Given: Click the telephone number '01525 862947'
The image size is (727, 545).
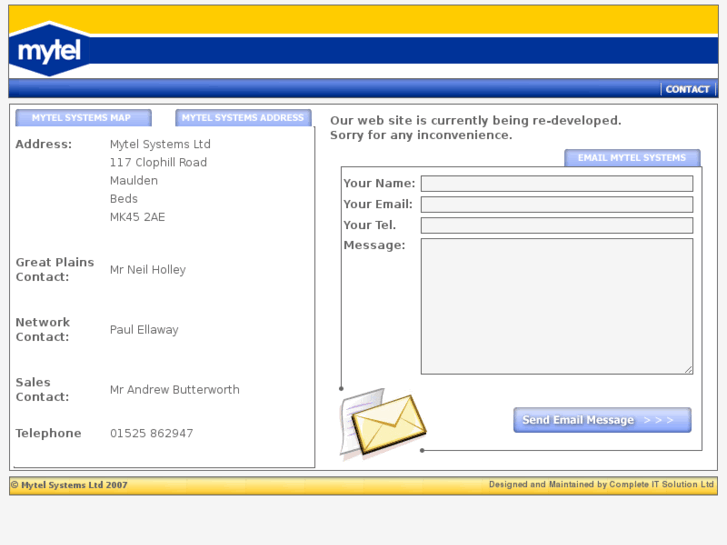Looking at the screenshot, I should click(151, 433).
